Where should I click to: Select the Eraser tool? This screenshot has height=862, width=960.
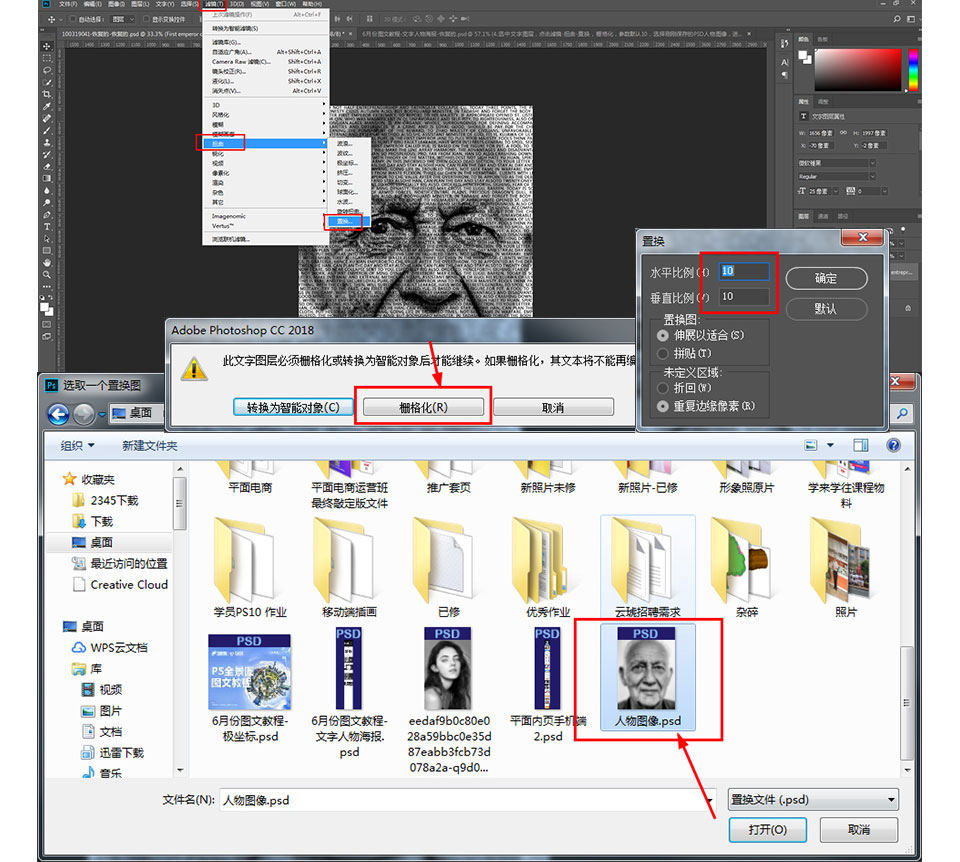tap(47, 167)
